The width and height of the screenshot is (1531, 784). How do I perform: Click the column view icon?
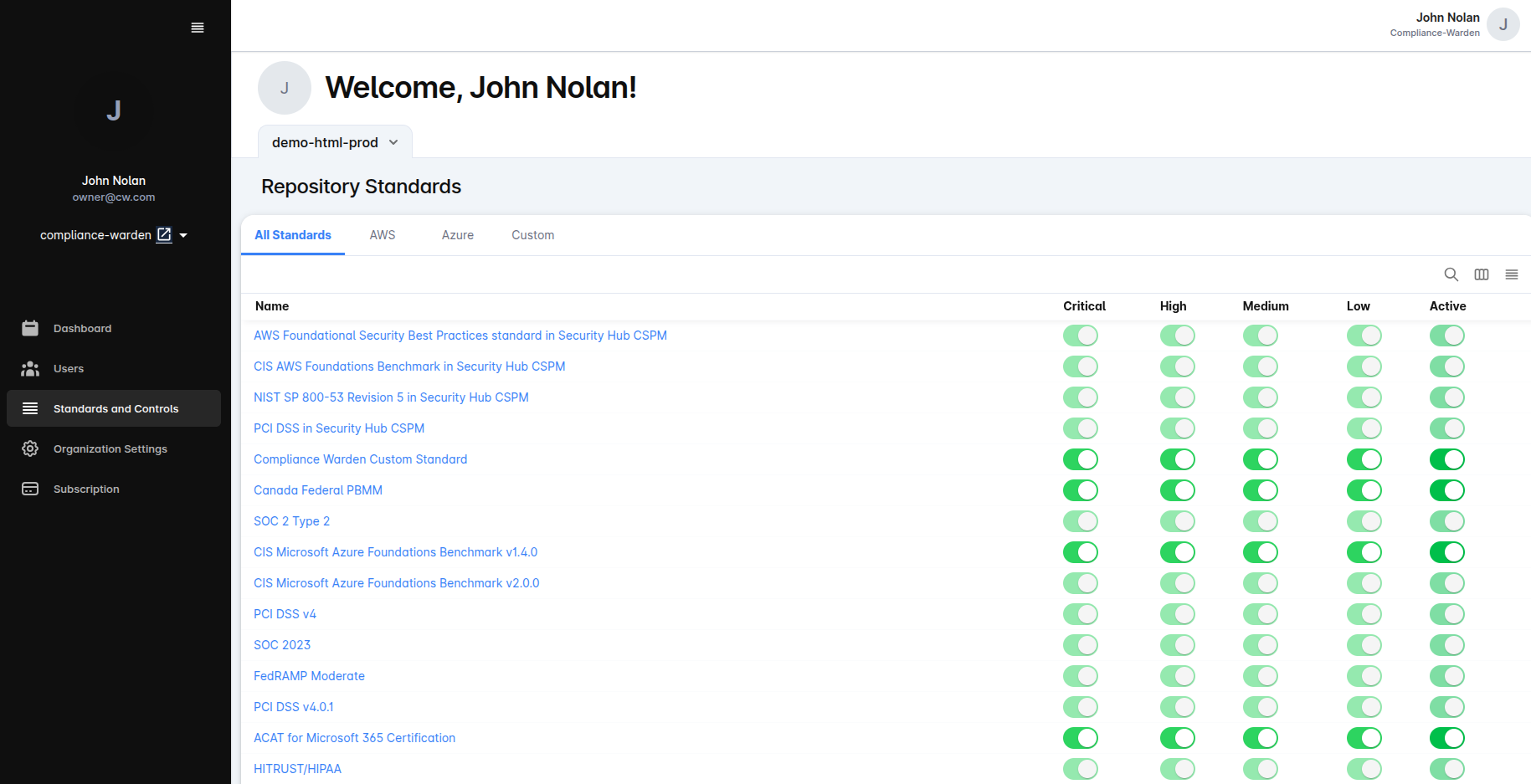(1481, 274)
